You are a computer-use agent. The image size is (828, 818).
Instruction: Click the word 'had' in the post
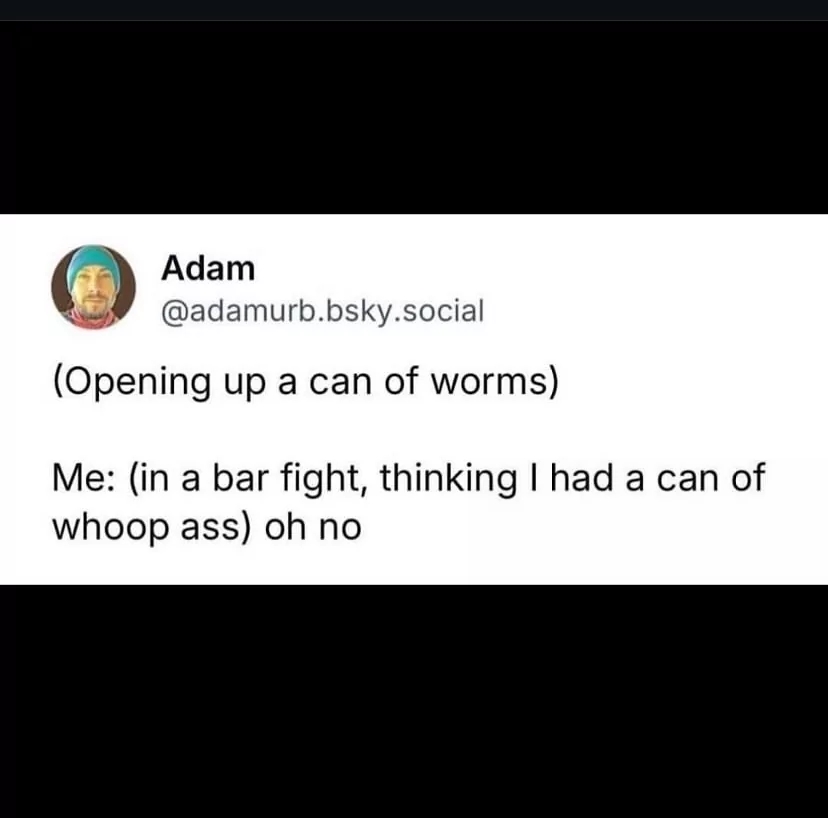[x=584, y=477]
